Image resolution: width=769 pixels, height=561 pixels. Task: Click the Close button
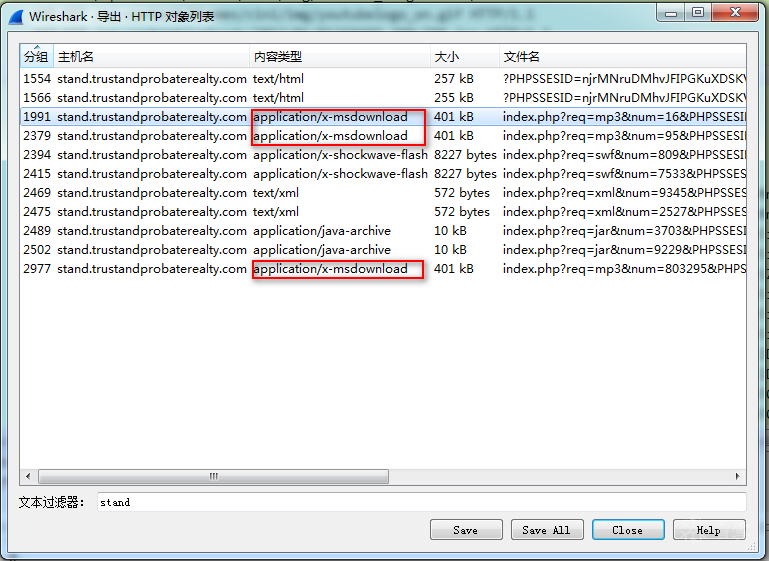point(628,530)
